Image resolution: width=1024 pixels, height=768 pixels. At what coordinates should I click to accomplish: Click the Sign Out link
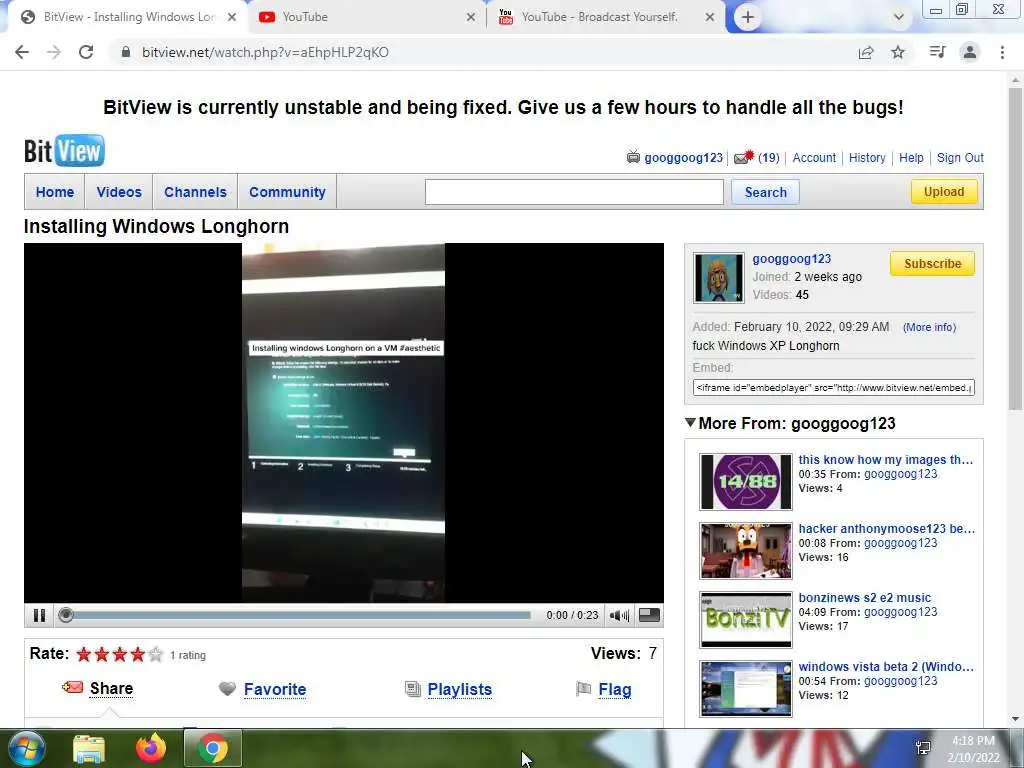[x=960, y=157]
